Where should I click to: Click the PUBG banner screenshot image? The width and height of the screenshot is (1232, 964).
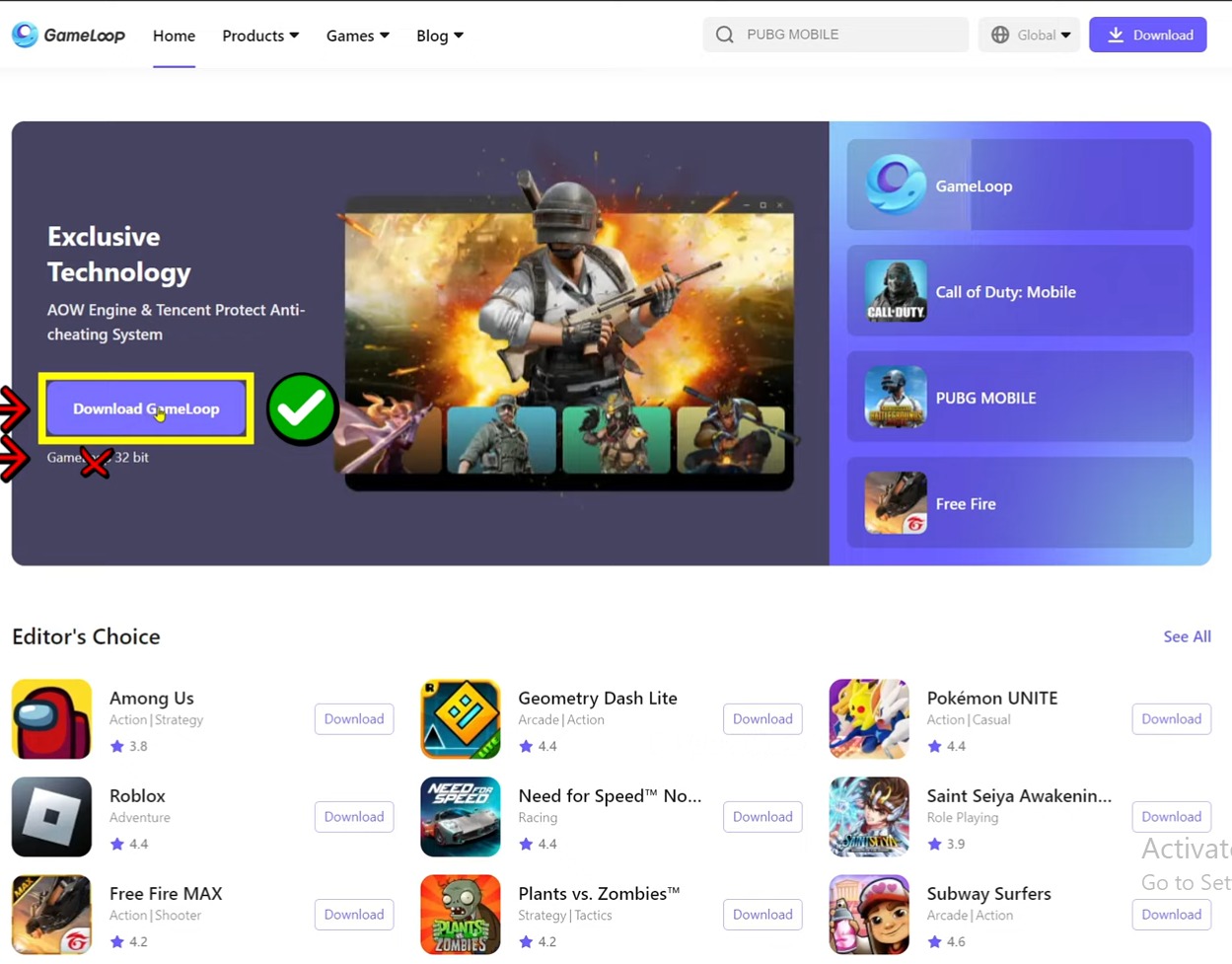[569, 342]
